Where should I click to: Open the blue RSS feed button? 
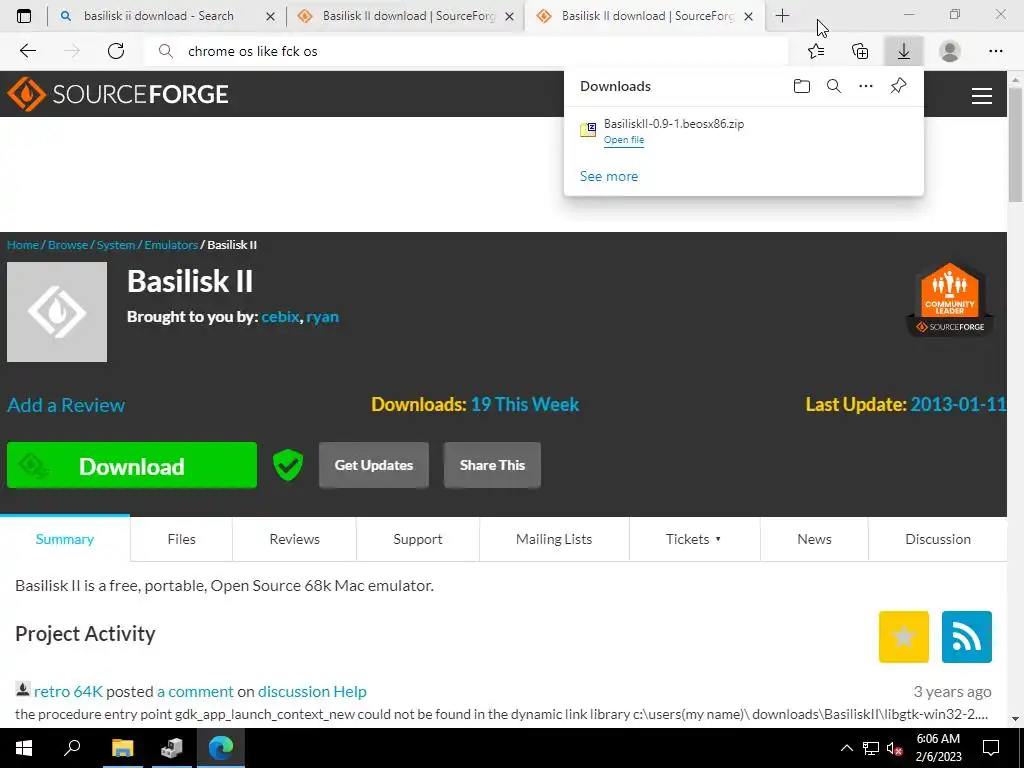point(967,637)
